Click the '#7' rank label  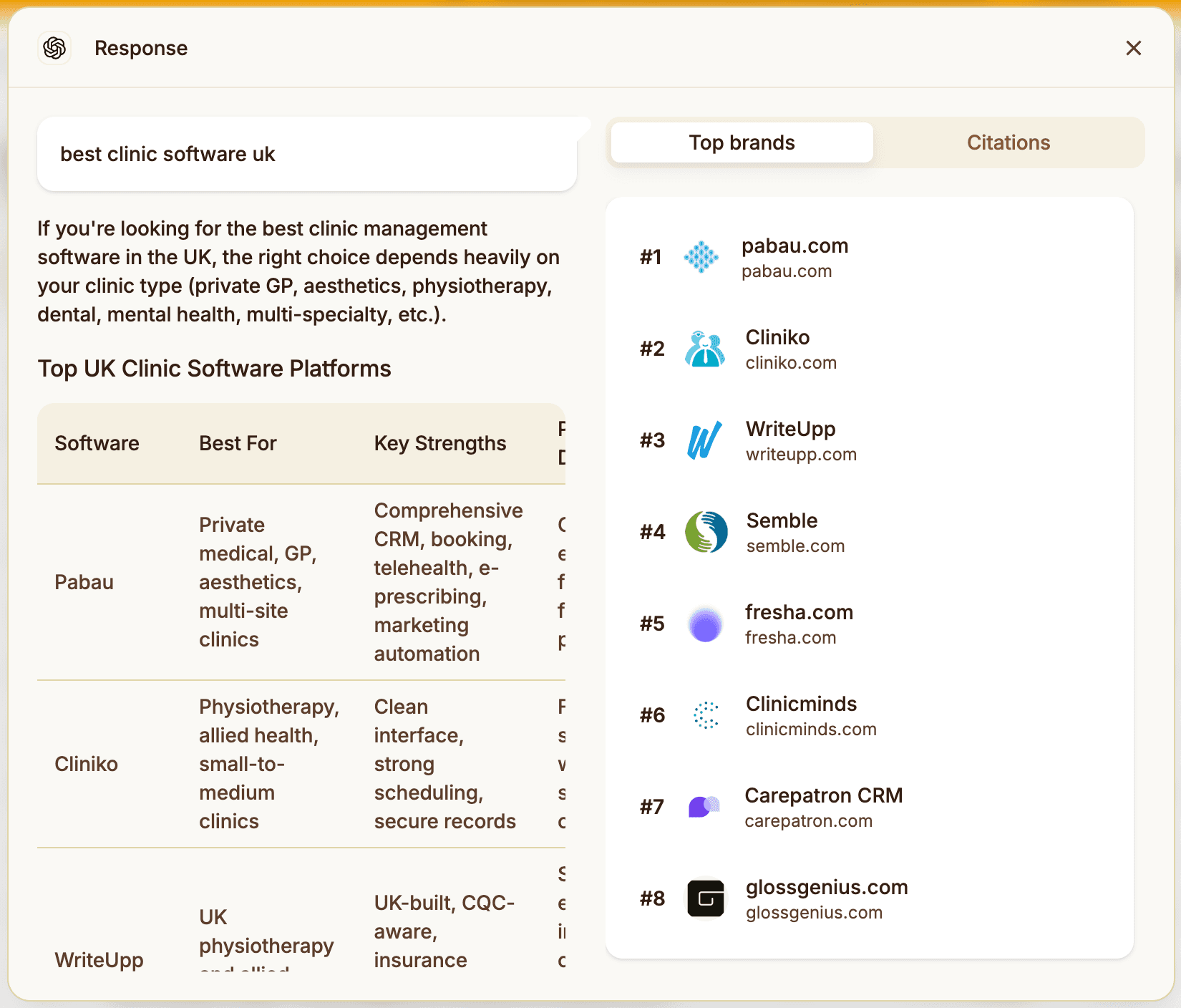click(652, 807)
